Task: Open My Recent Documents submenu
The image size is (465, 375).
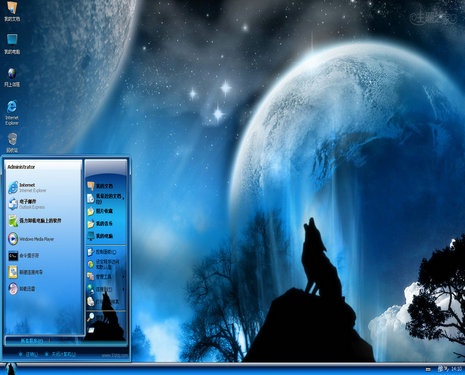Action: click(106, 198)
